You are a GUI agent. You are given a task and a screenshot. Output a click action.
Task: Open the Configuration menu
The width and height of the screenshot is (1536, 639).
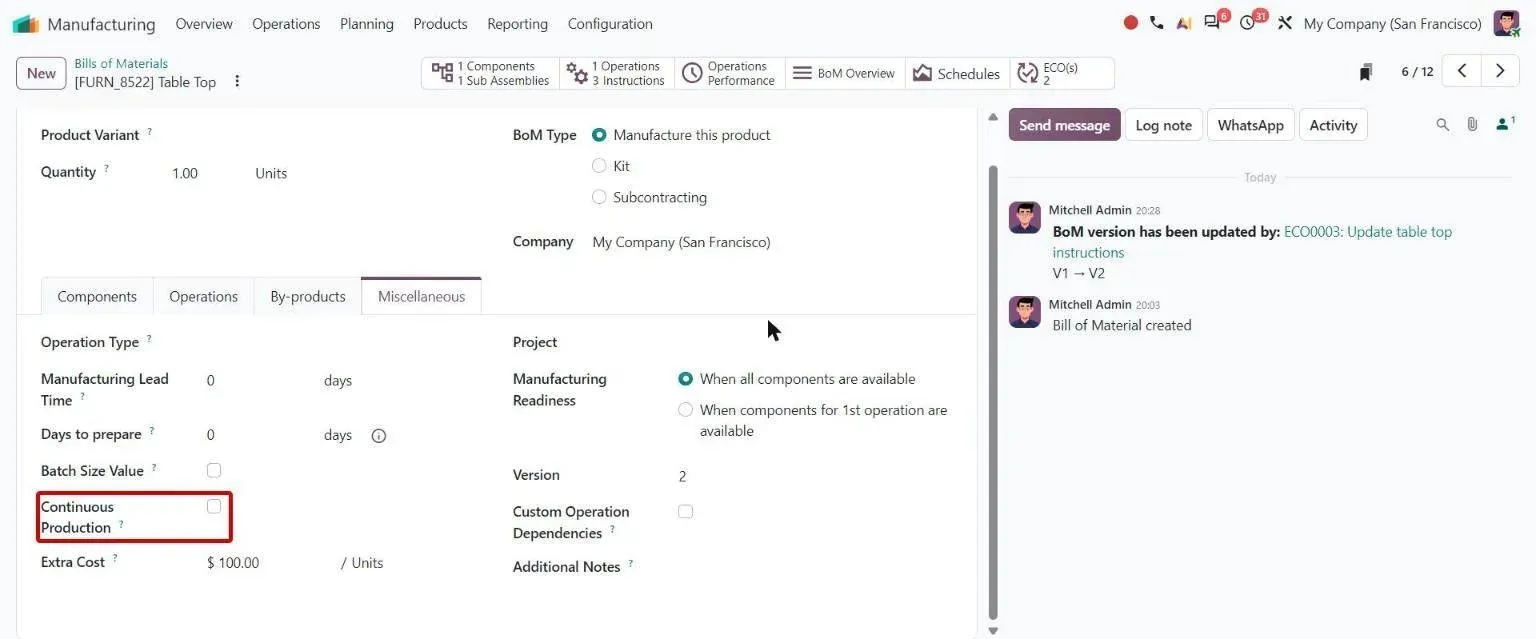[x=610, y=24]
